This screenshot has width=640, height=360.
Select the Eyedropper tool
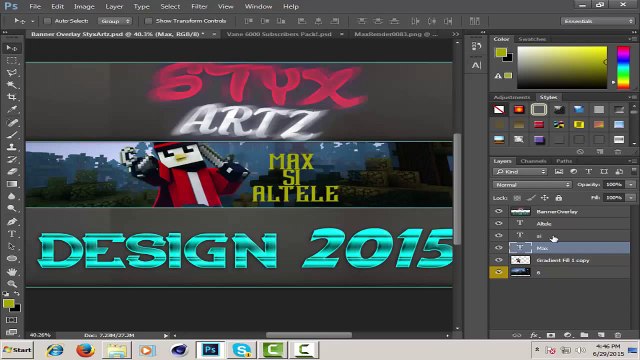[11, 109]
